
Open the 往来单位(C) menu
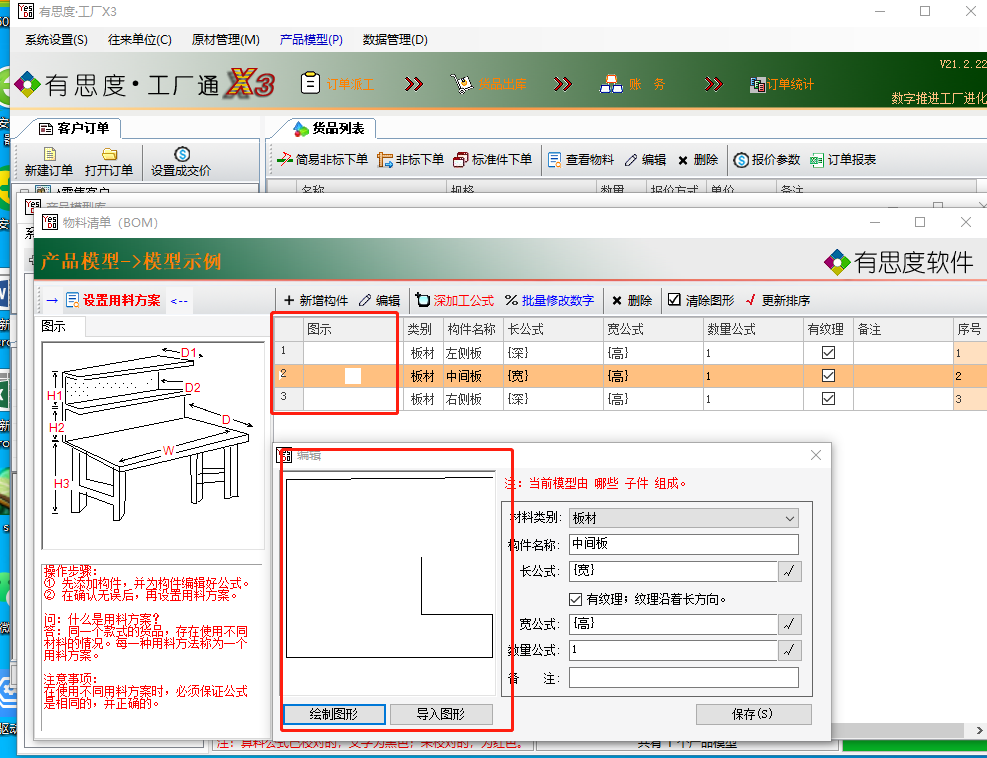[x=140, y=40]
